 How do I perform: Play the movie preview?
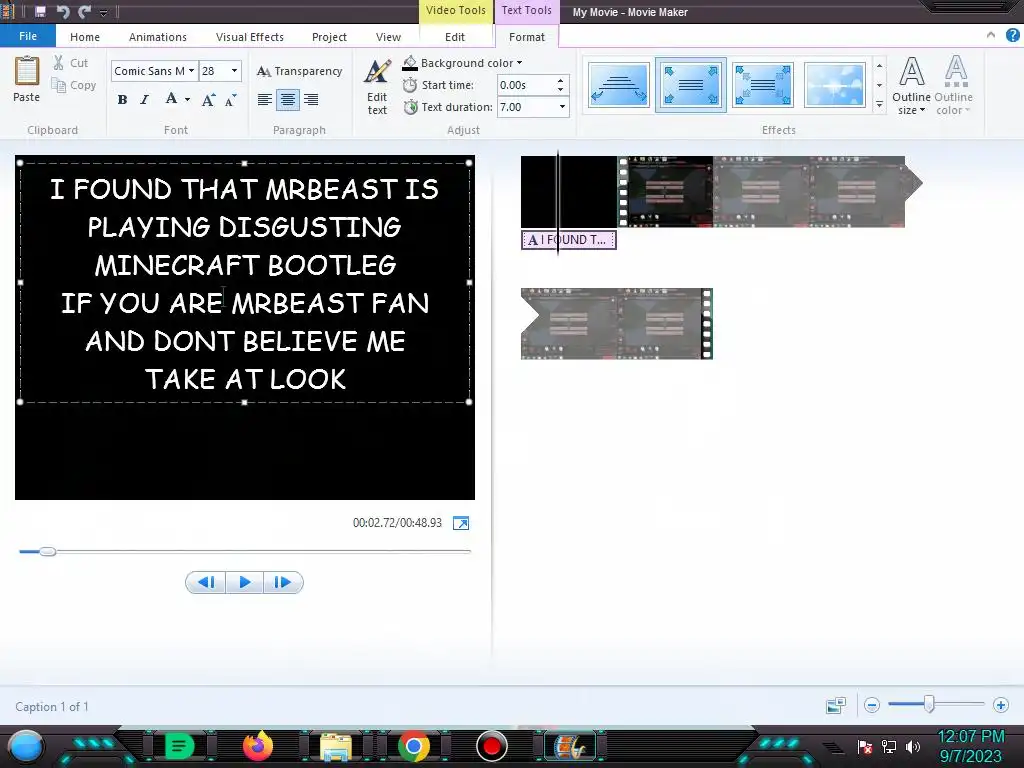244,582
